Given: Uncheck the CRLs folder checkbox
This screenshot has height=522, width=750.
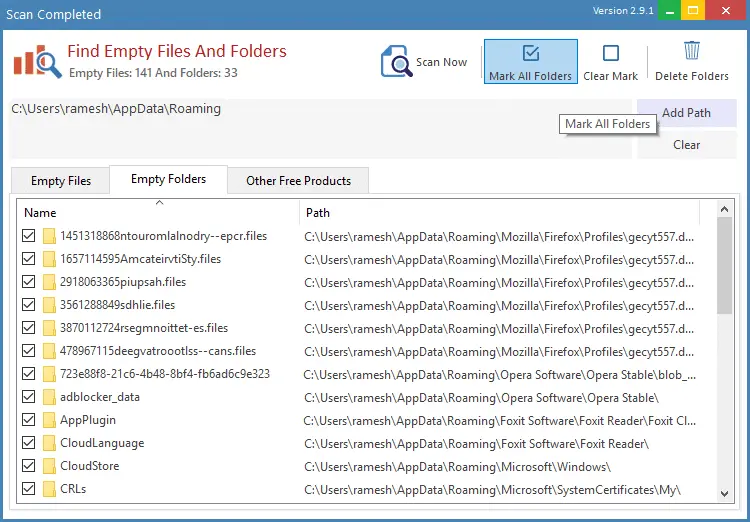Looking at the screenshot, I should click(x=28, y=489).
